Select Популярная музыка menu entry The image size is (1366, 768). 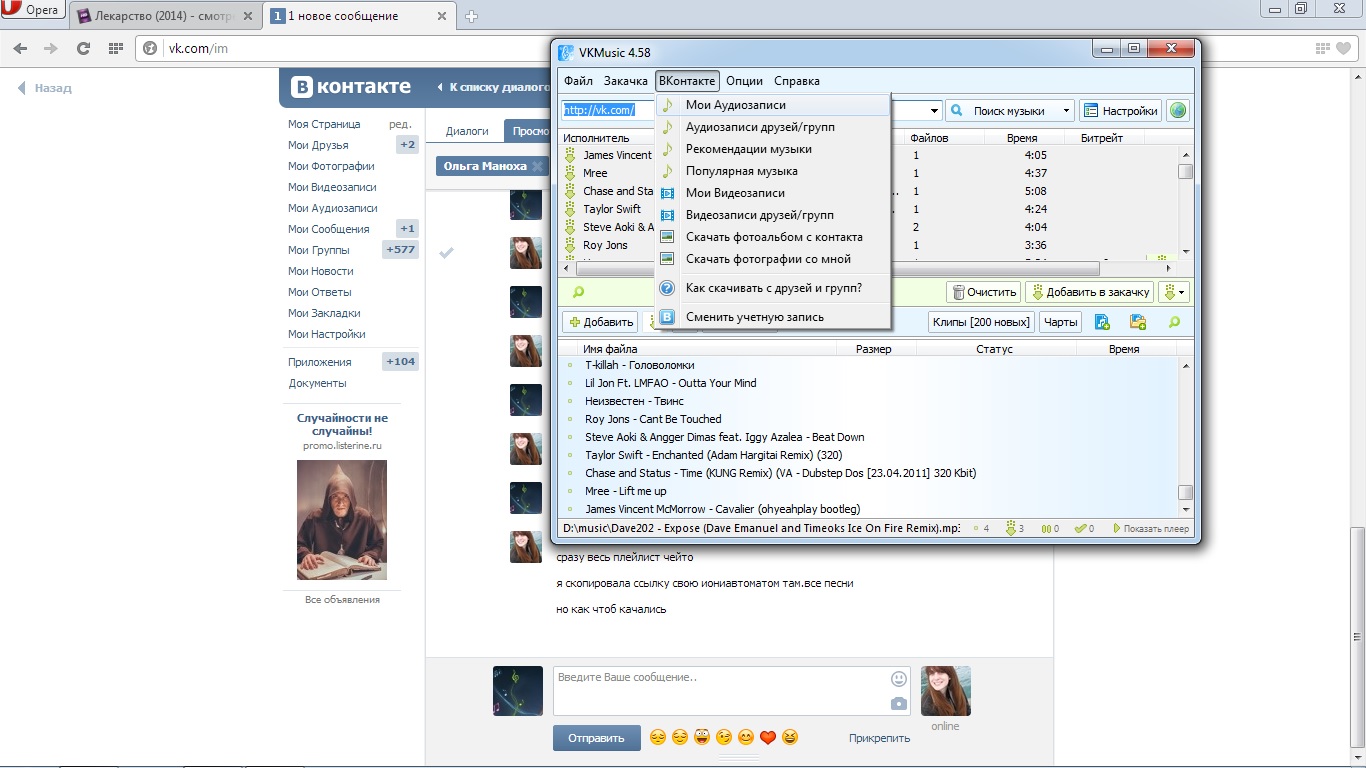coord(773,171)
